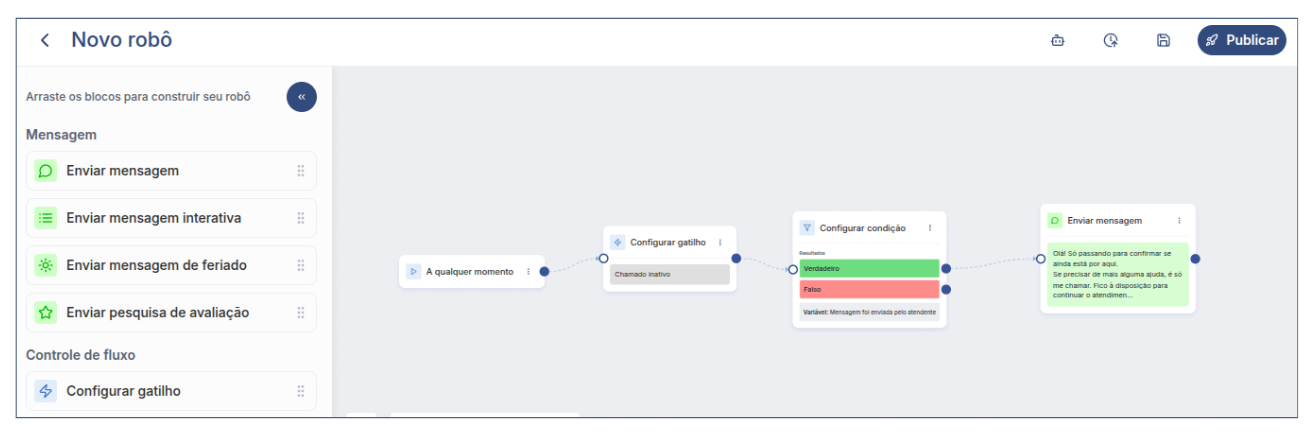Click the filter icon on Configurar condição

pyautogui.click(x=807, y=228)
